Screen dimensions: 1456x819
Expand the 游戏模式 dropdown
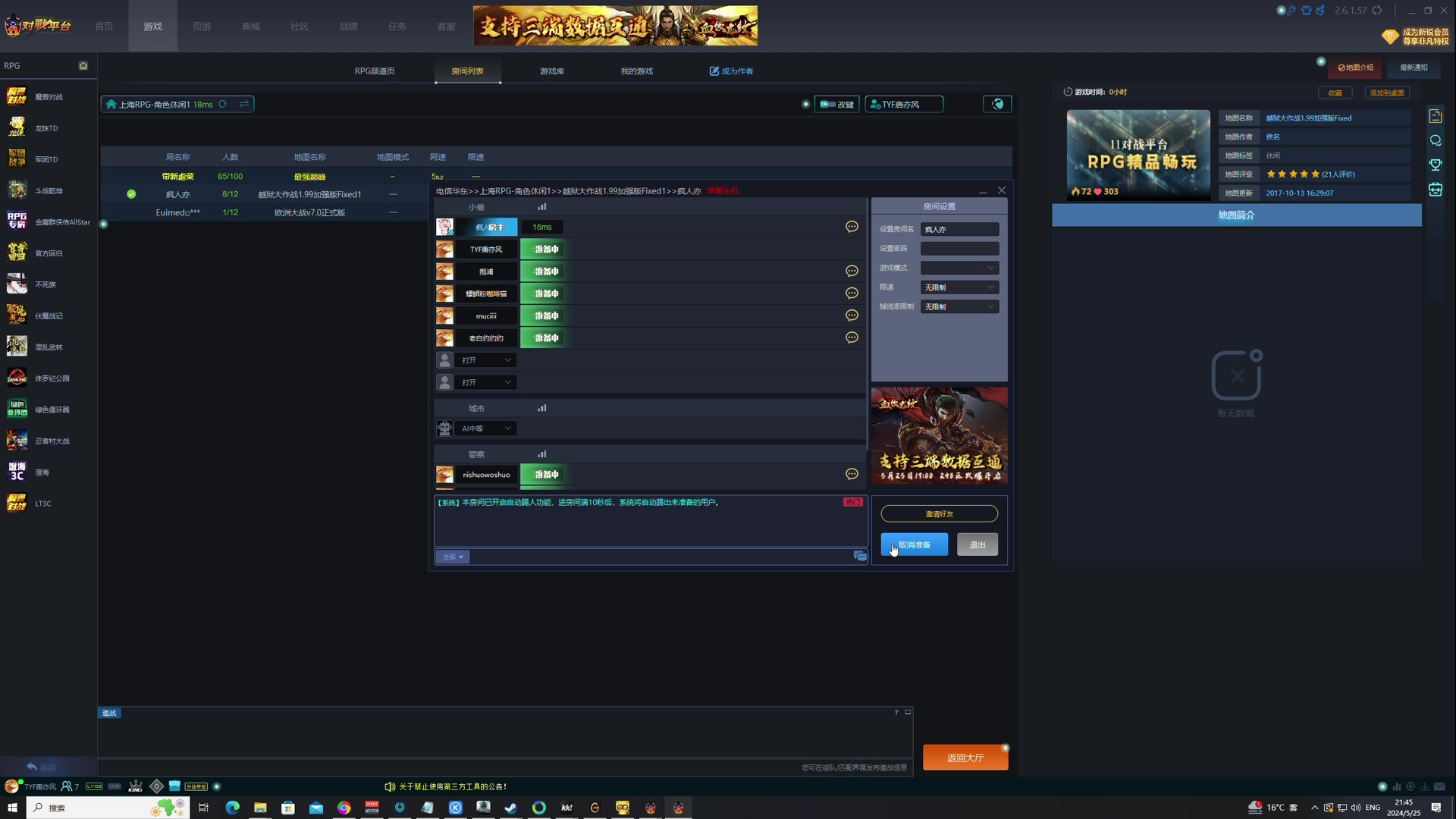click(x=959, y=268)
